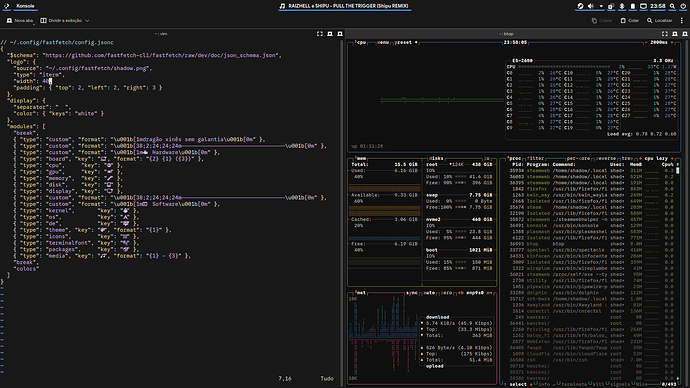
Task: Click the Localizar (find) toolbar button
Action: tap(659, 21)
